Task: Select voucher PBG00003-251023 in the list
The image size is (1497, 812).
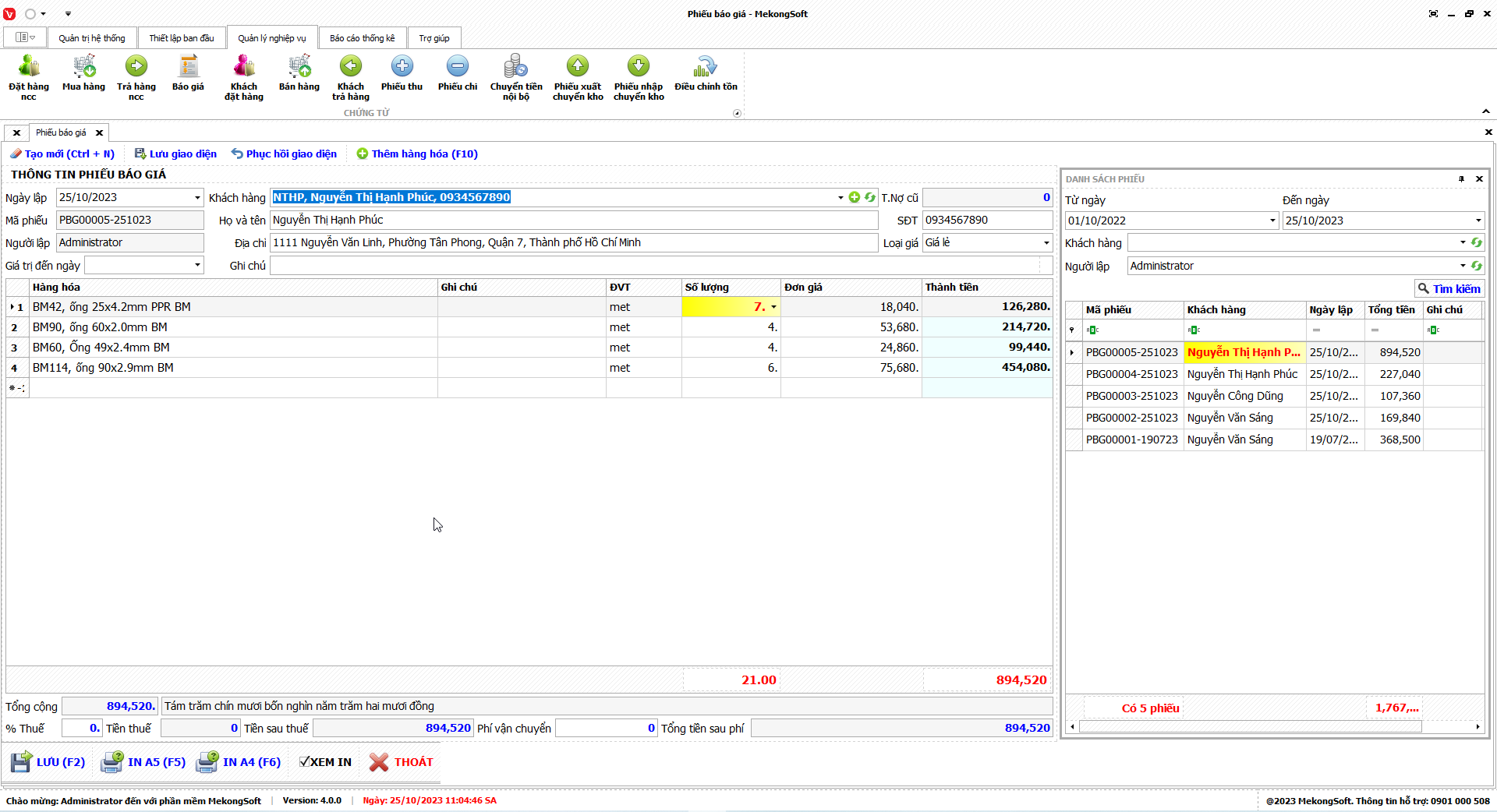Action: [x=1131, y=396]
